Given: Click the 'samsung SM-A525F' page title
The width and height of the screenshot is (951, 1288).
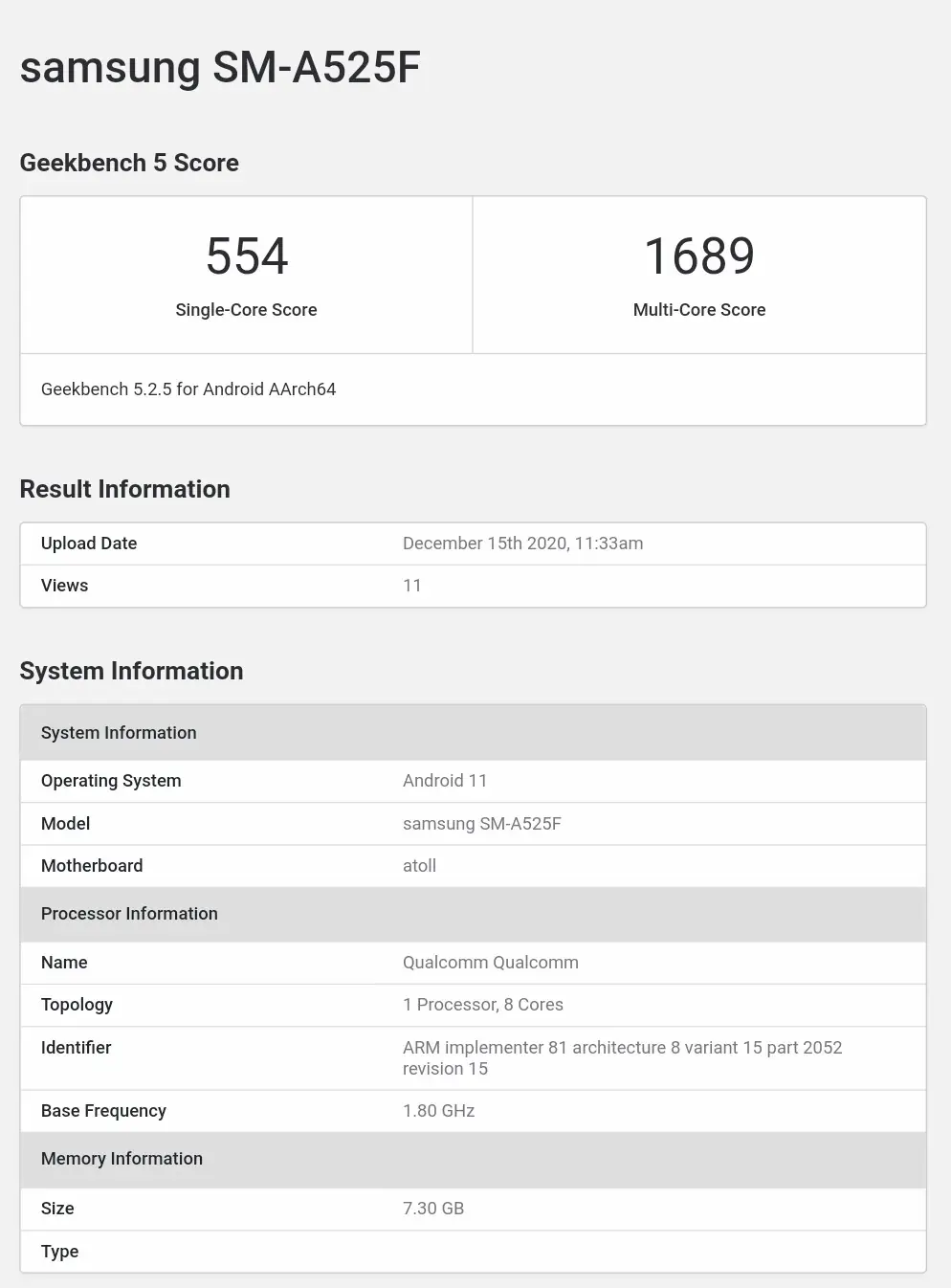Looking at the screenshot, I should [x=220, y=68].
